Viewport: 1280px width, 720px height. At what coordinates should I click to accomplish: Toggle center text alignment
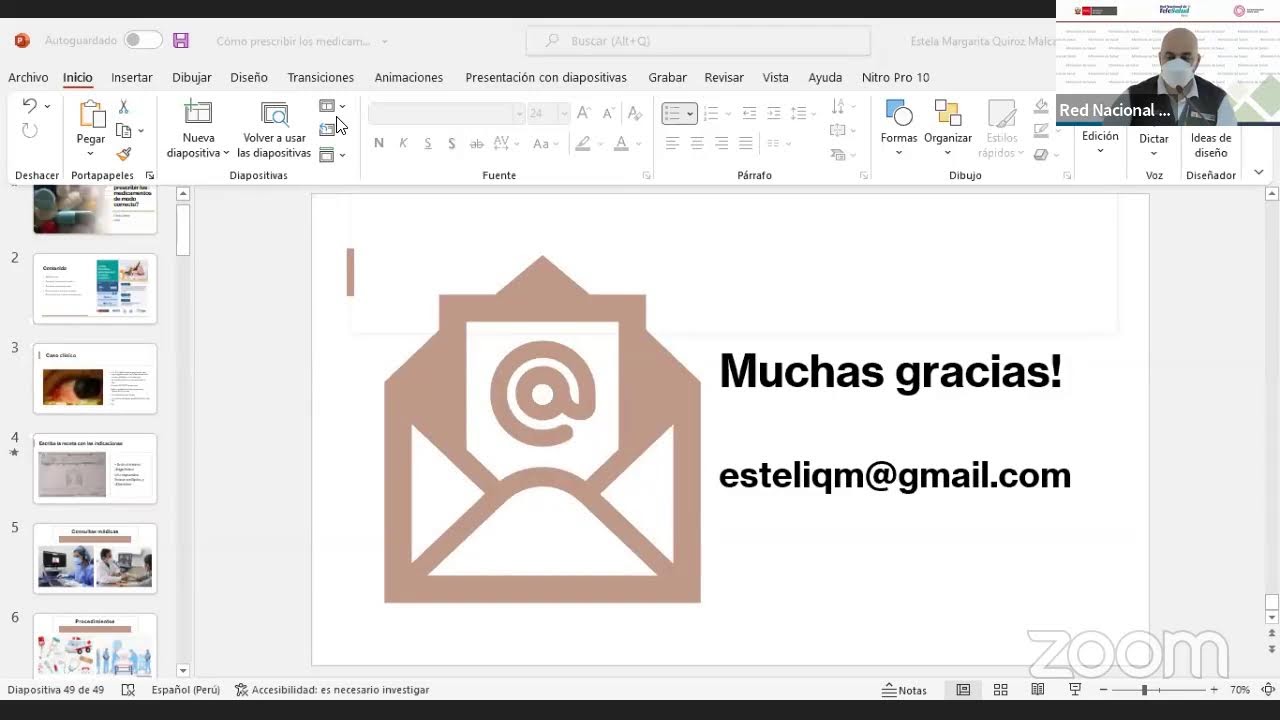(697, 143)
